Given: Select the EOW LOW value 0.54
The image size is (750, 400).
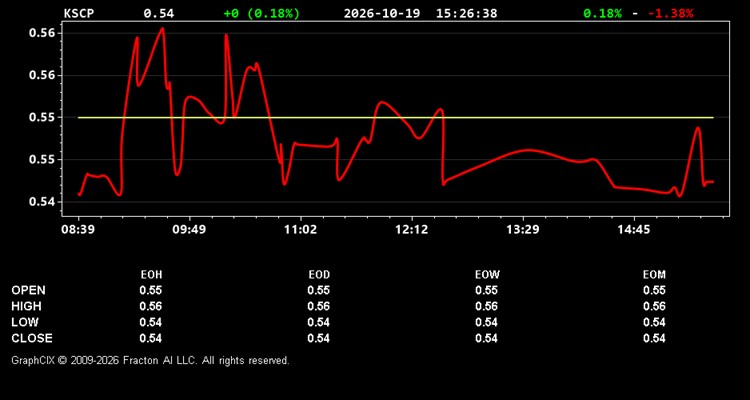Looking at the screenshot, I should [x=486, y=322].
